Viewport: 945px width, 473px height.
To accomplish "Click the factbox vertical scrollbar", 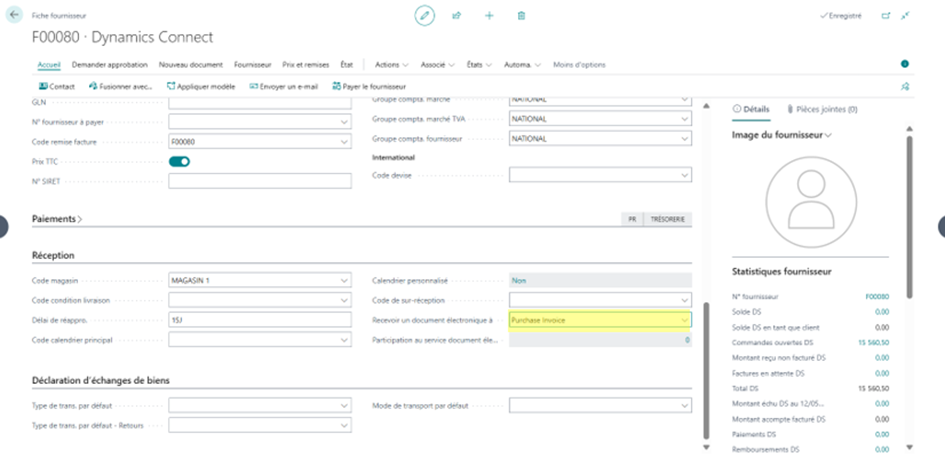I will (x=909, y=217).
